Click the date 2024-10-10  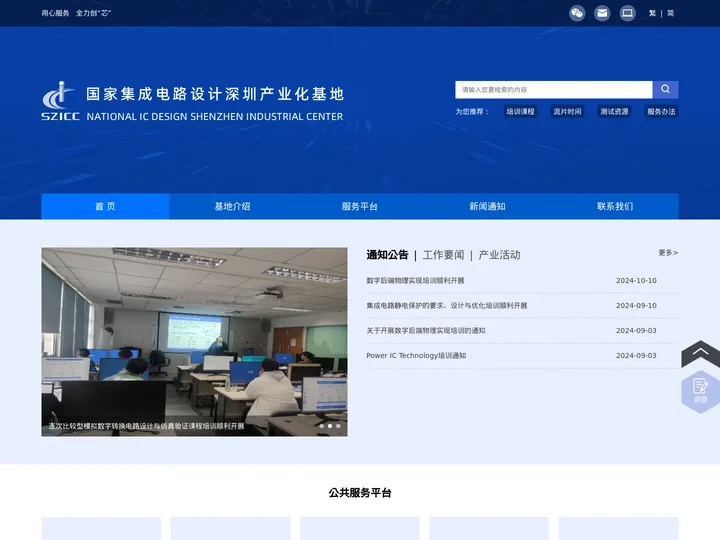636,281
